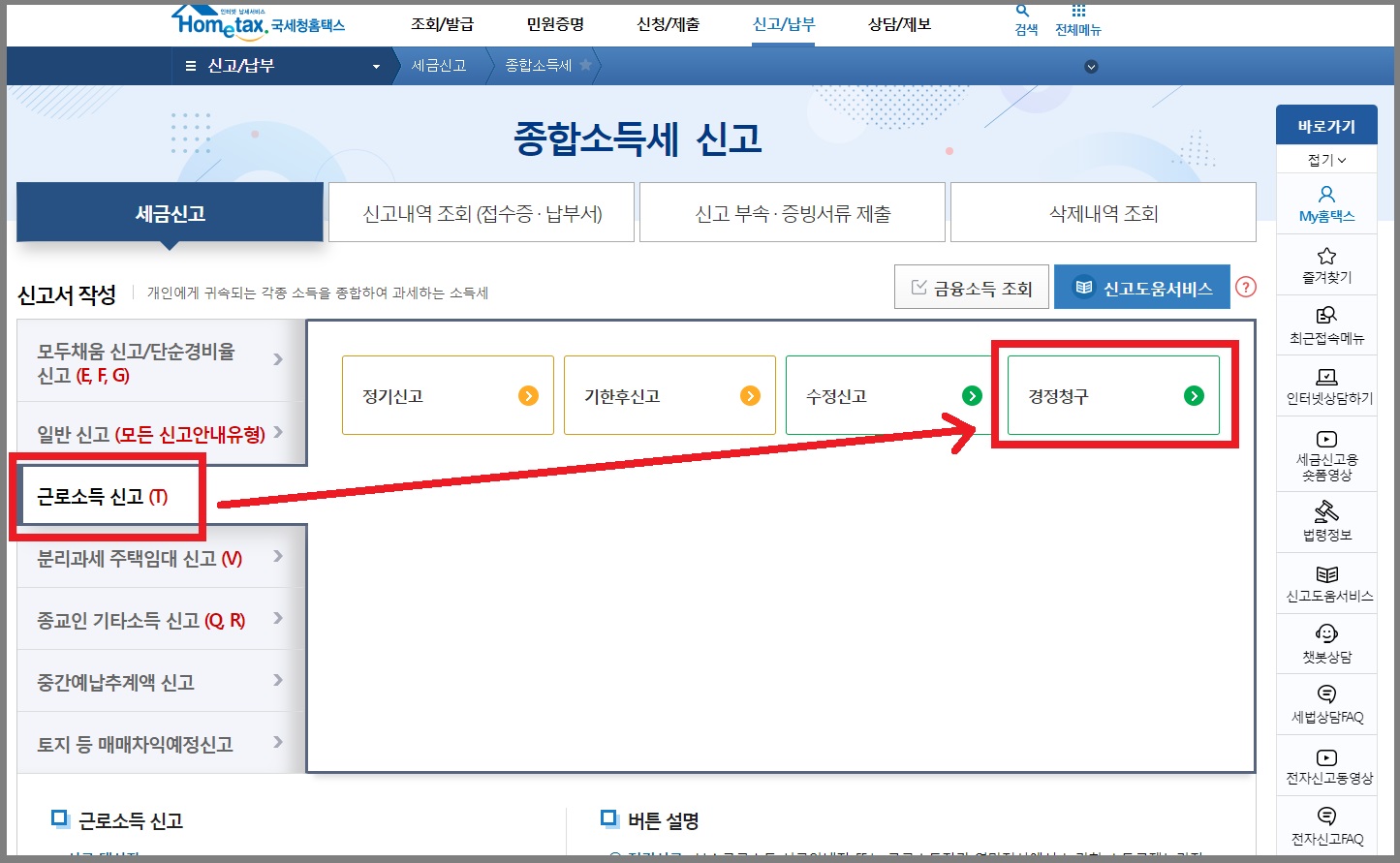Open 금융소득 조회
1400x863 pixels.
click(x=971, y=287)
